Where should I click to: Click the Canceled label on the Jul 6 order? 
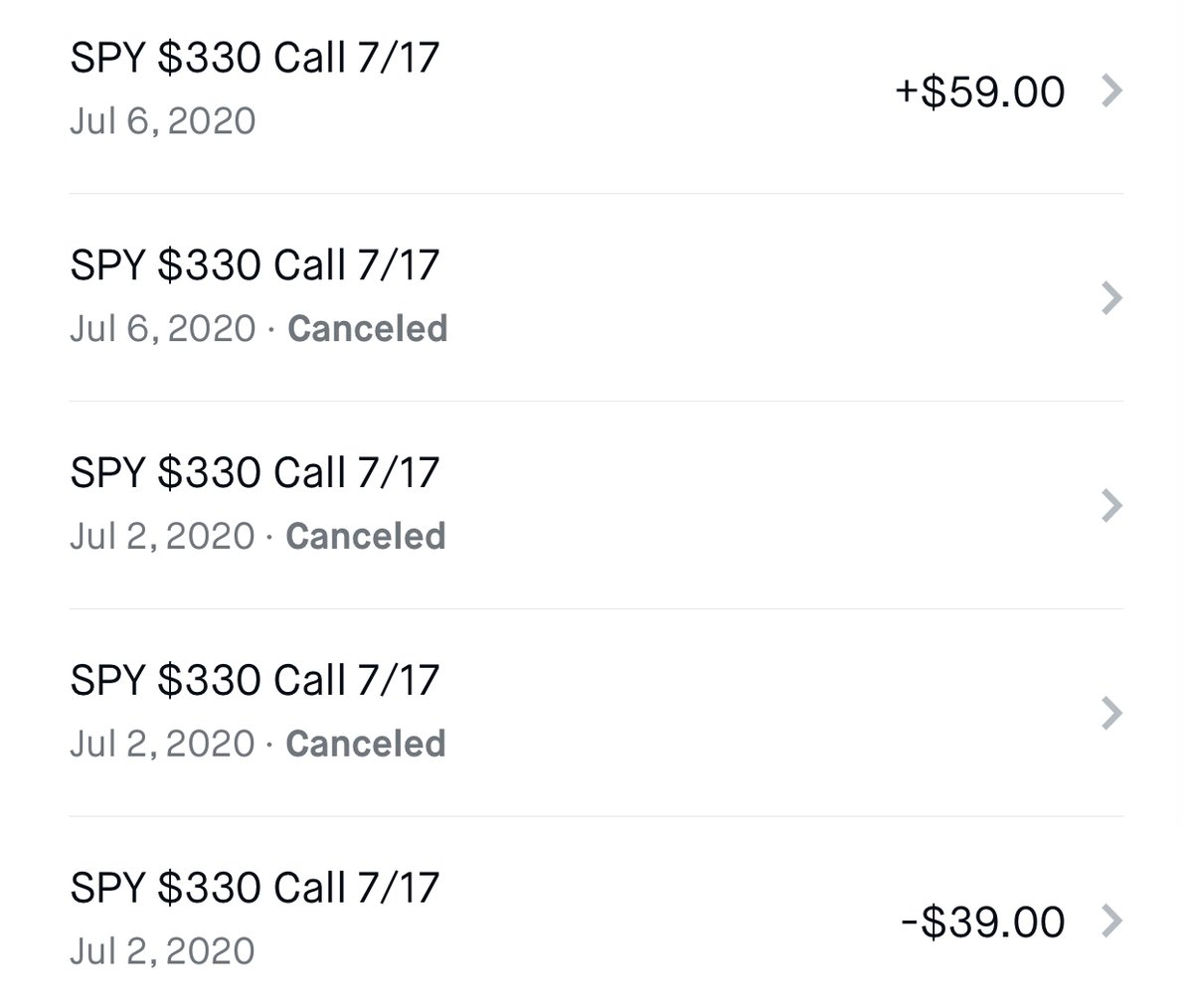[x=368, y=328]
